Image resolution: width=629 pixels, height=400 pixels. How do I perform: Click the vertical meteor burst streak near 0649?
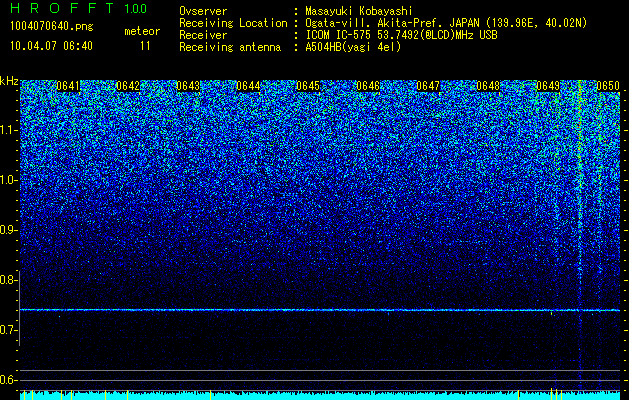click(580, 235)
